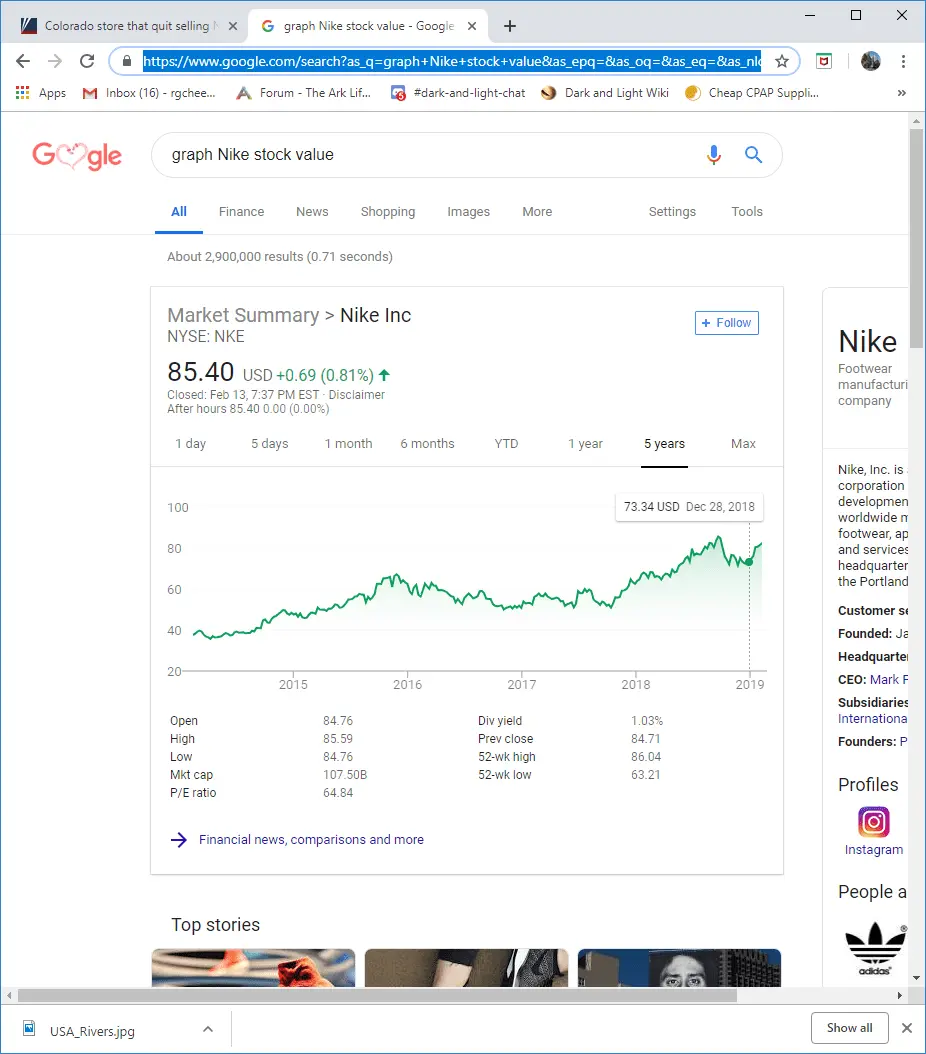Click in the Google search box
The height and width of the screenshot is (1054, 926).
point(430,155)
